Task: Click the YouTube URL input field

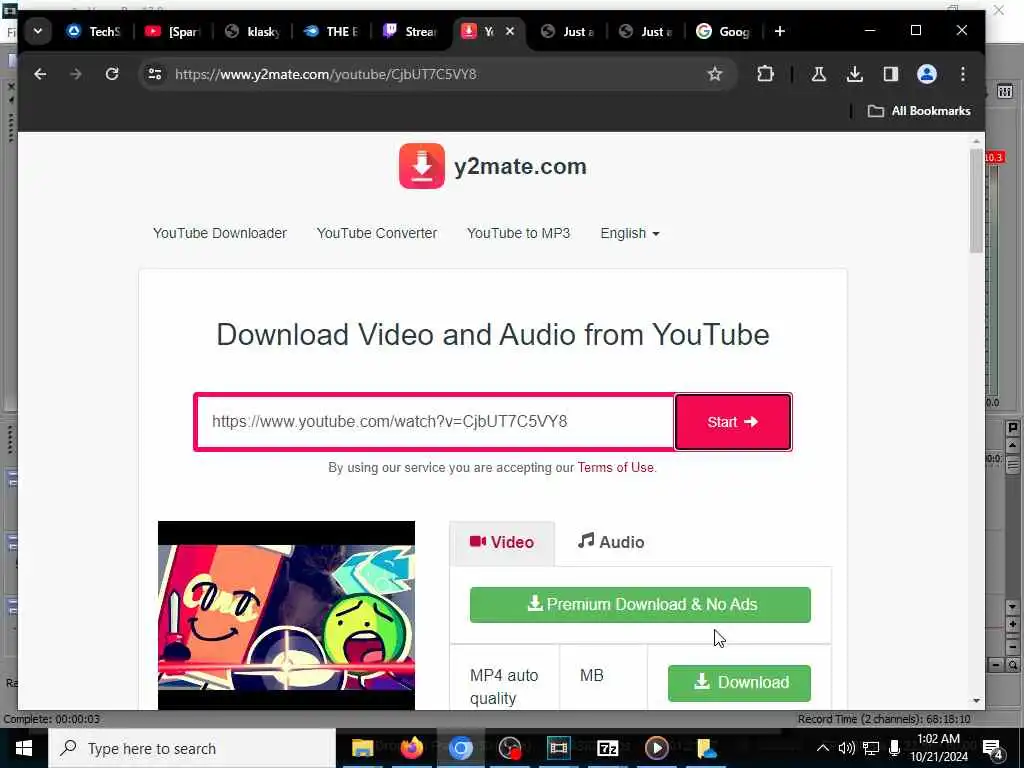Action: 435,422
